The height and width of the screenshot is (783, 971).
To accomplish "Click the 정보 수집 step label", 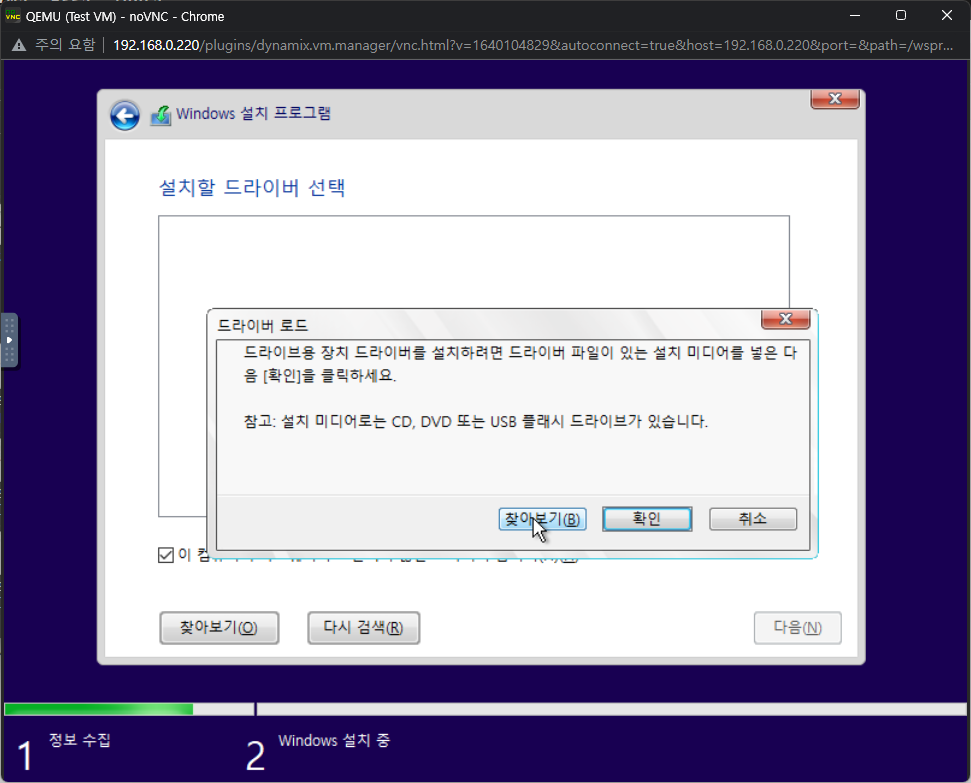I will [x=80, y=740].
